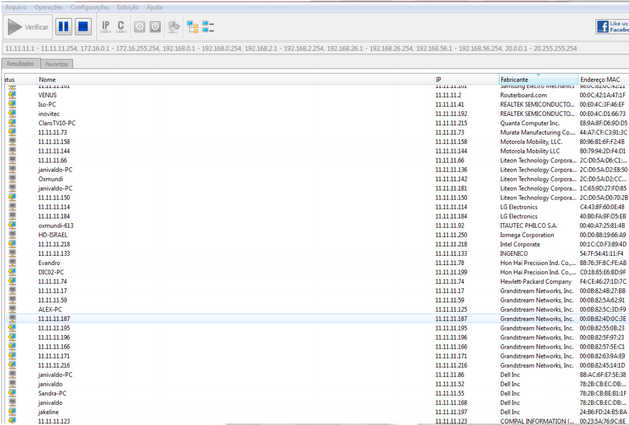Click the status icon of HD-ISRAEL row
Screen dimensions: 629x425
[12, 235]
